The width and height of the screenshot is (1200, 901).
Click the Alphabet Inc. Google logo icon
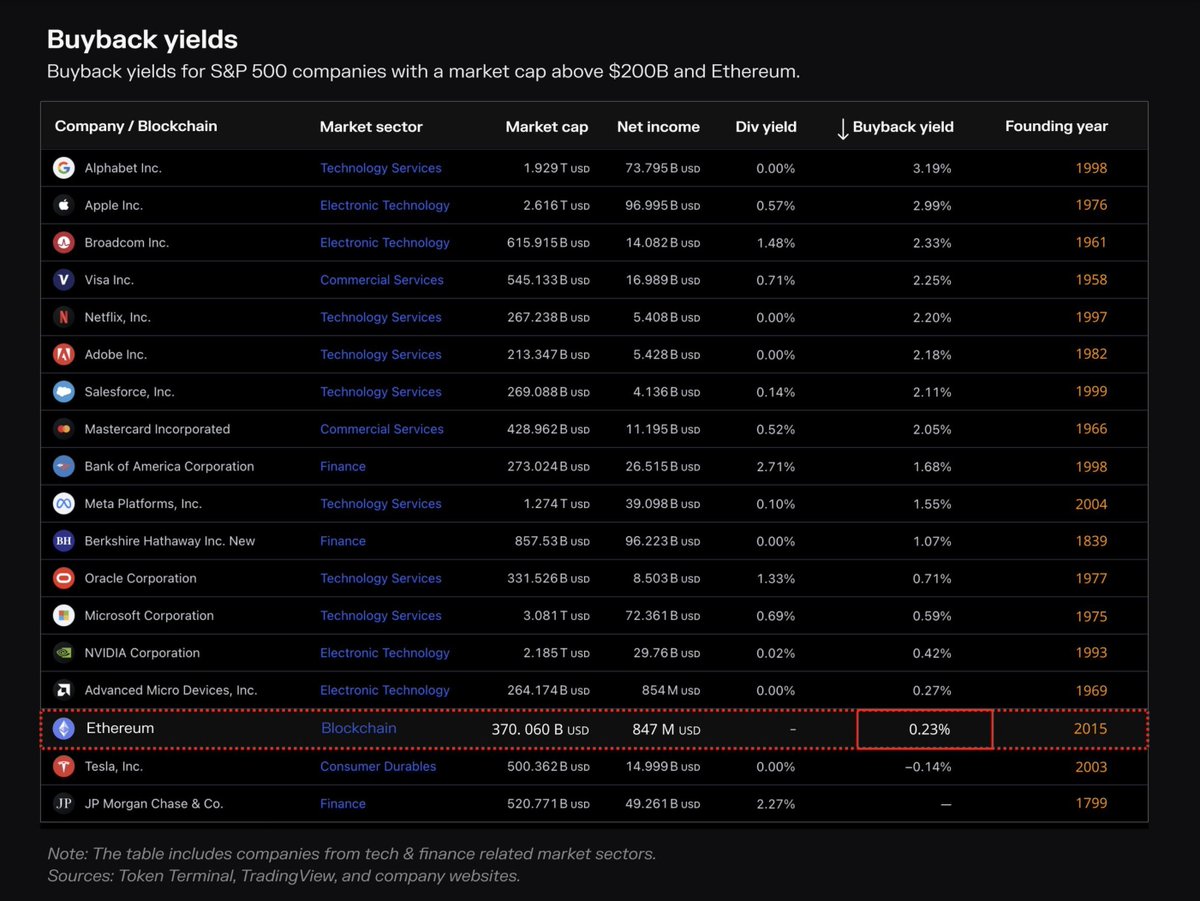[63, 168]
